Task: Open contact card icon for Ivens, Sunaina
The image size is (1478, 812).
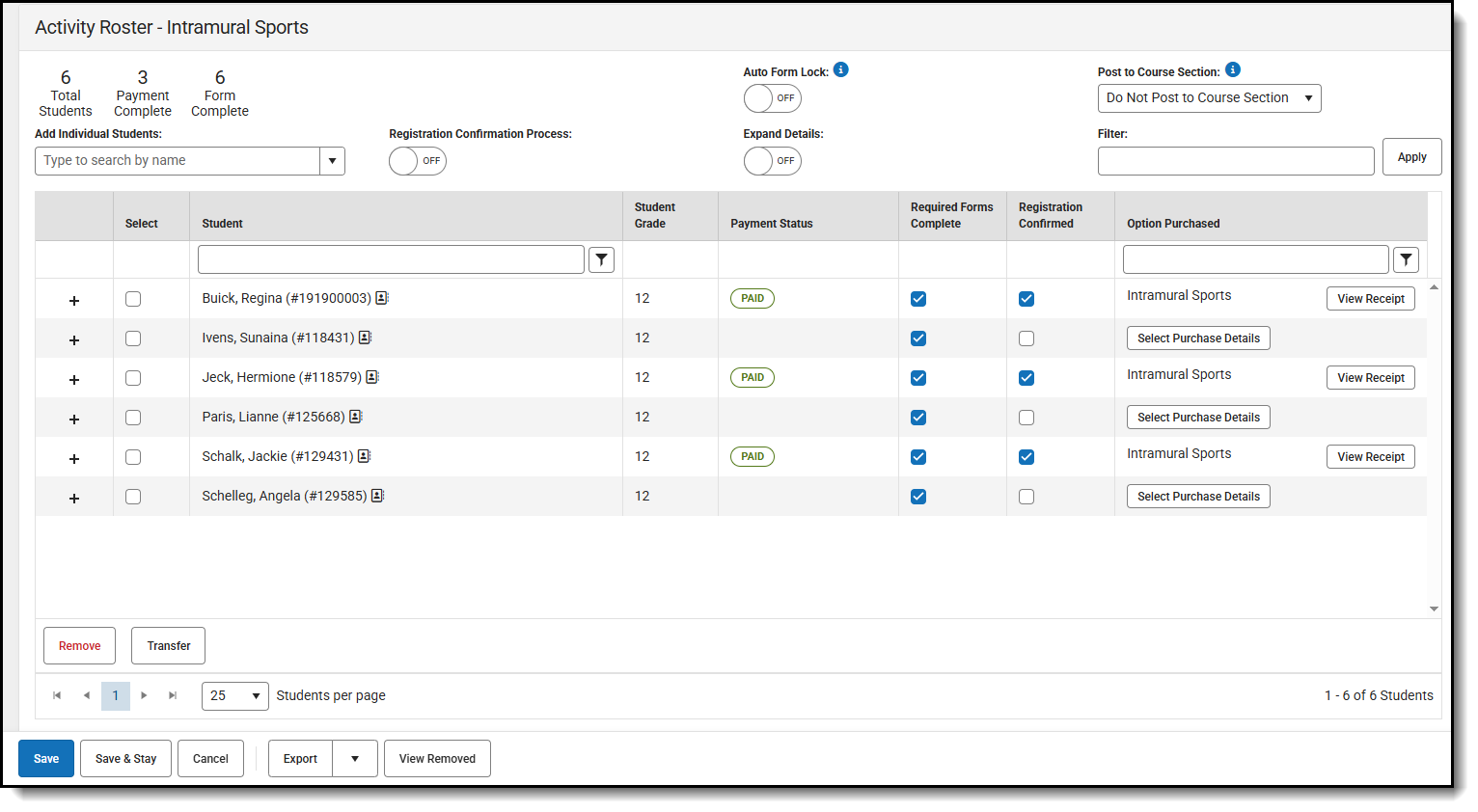Action: (x=365, y=338)
